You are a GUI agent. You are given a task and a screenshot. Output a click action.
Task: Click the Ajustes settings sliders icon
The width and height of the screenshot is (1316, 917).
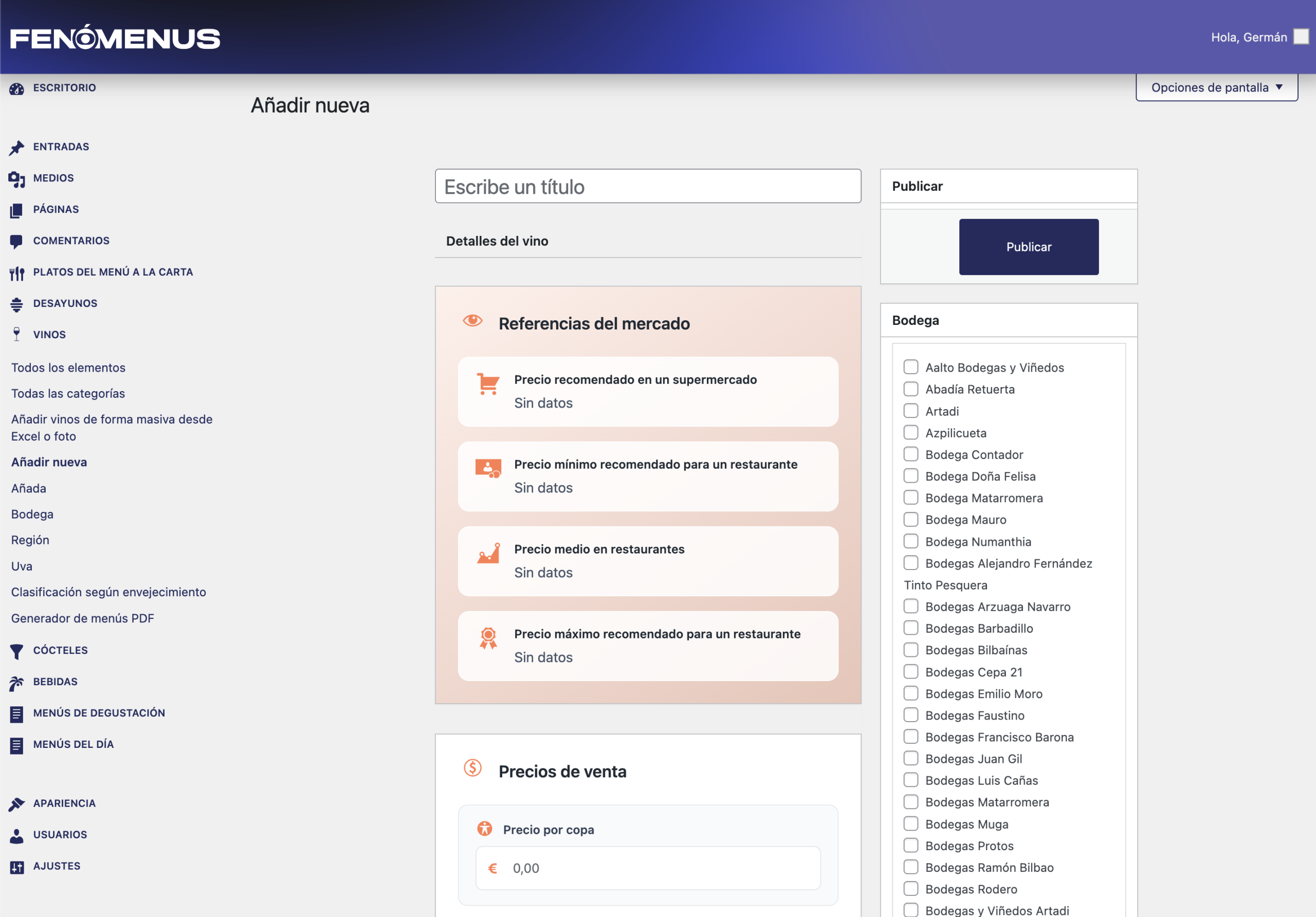(16, 867)
